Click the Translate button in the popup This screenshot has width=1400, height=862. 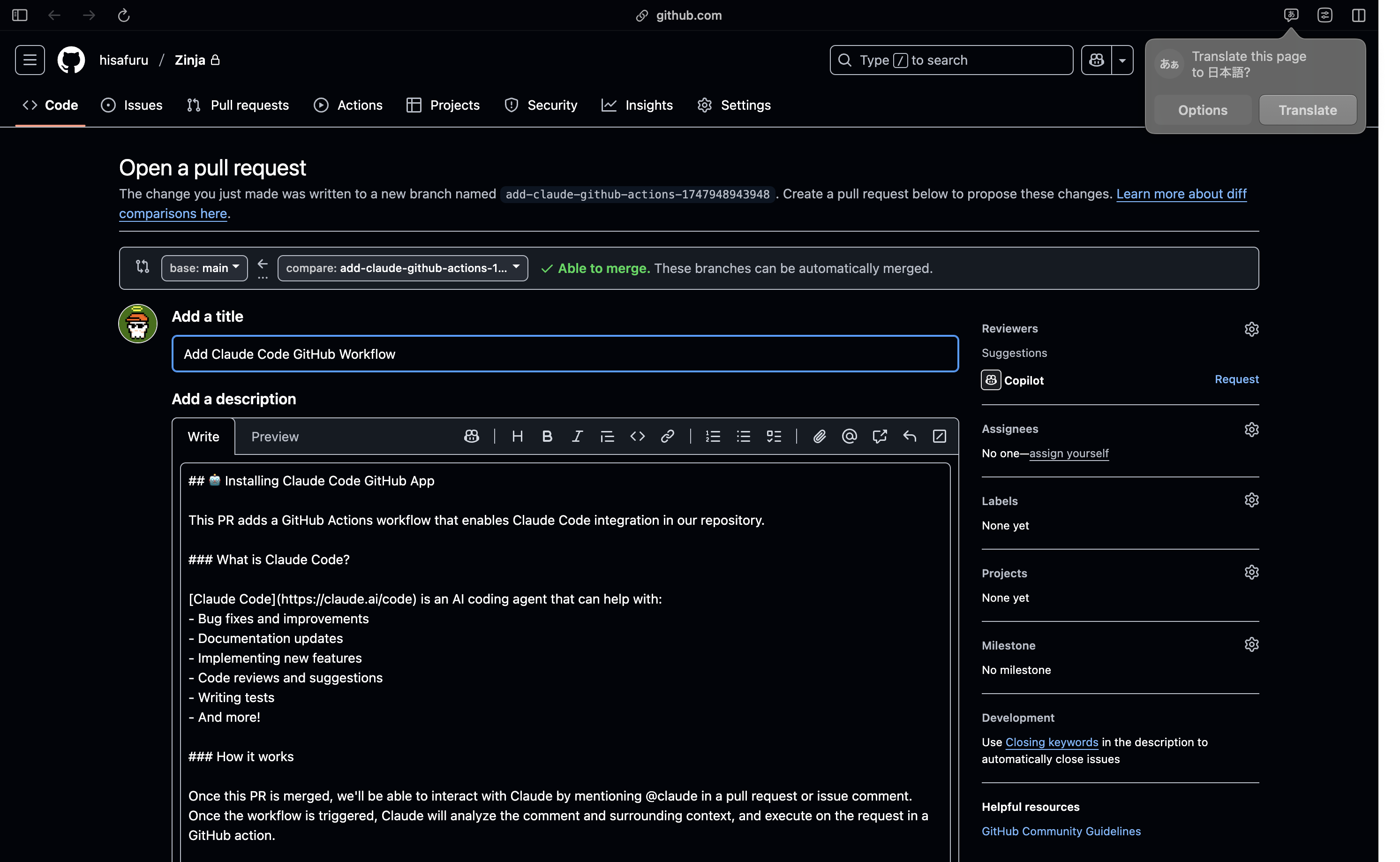click(1307, 110)
